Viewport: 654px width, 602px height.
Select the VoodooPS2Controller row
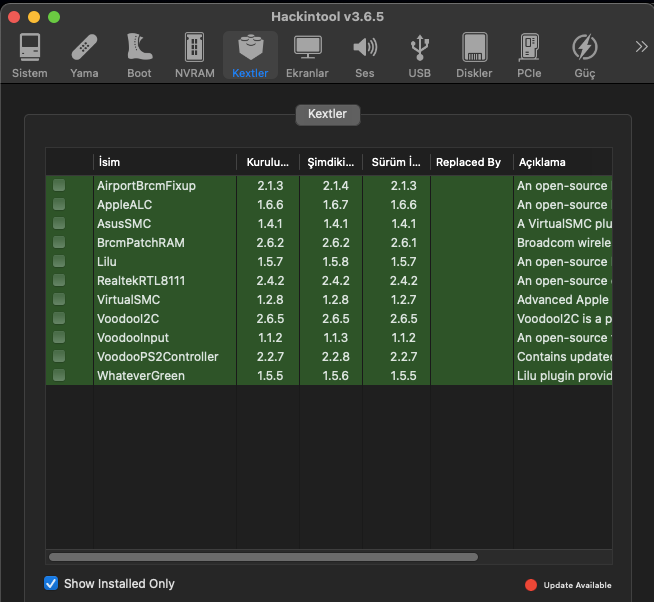point(157,356)
